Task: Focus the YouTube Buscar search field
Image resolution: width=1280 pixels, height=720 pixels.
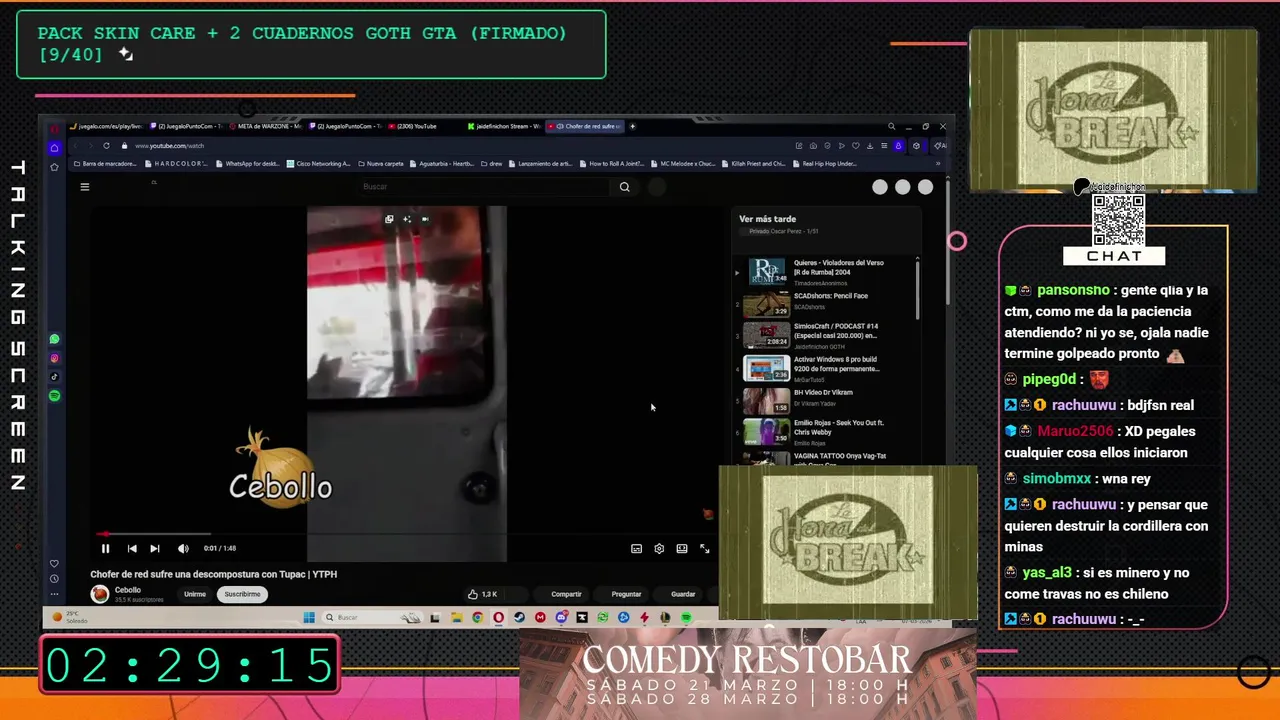Action: point(485,187)
